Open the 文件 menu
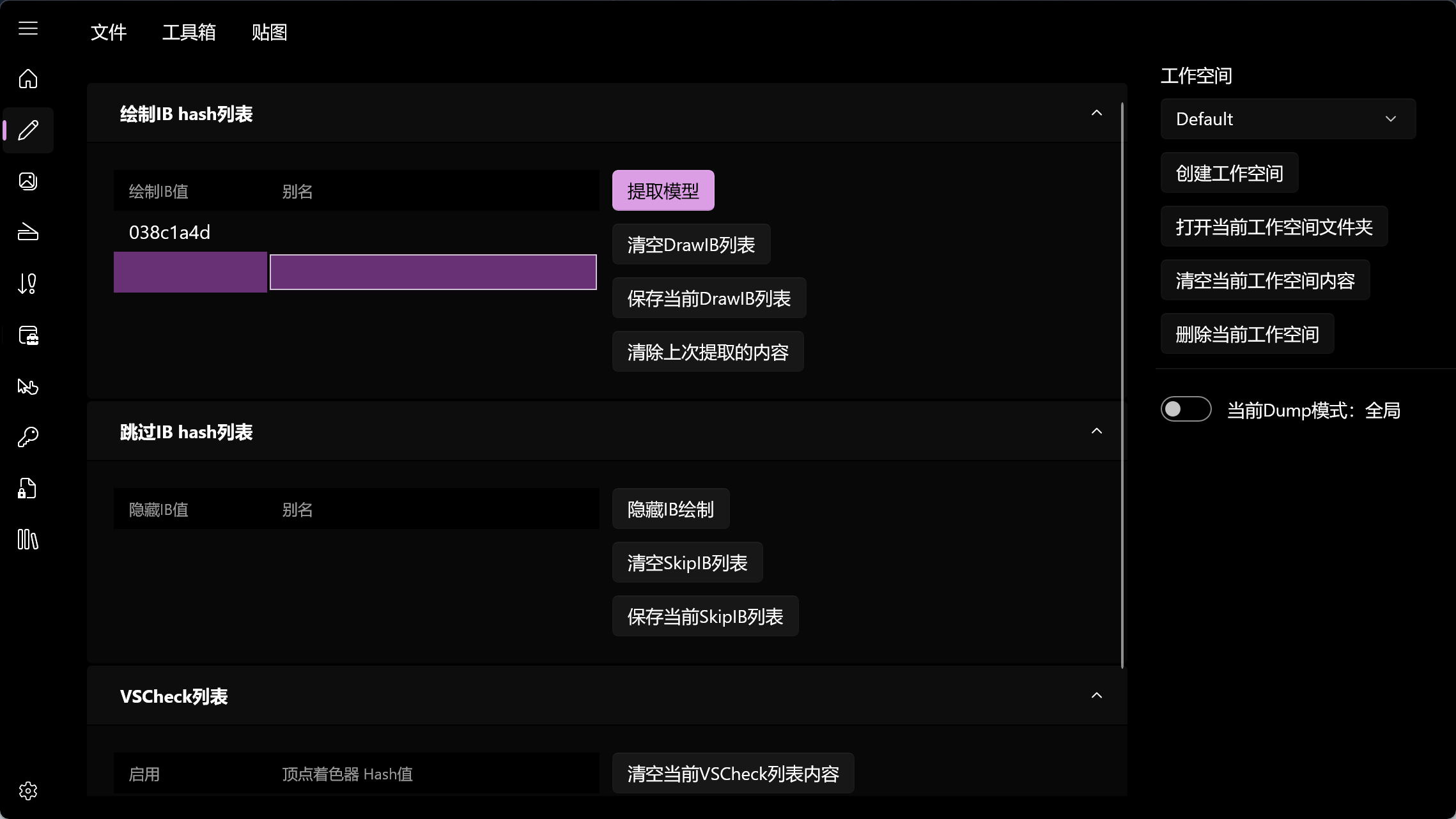The width and height of the screenshot is (1456, 819). point(109,32)
